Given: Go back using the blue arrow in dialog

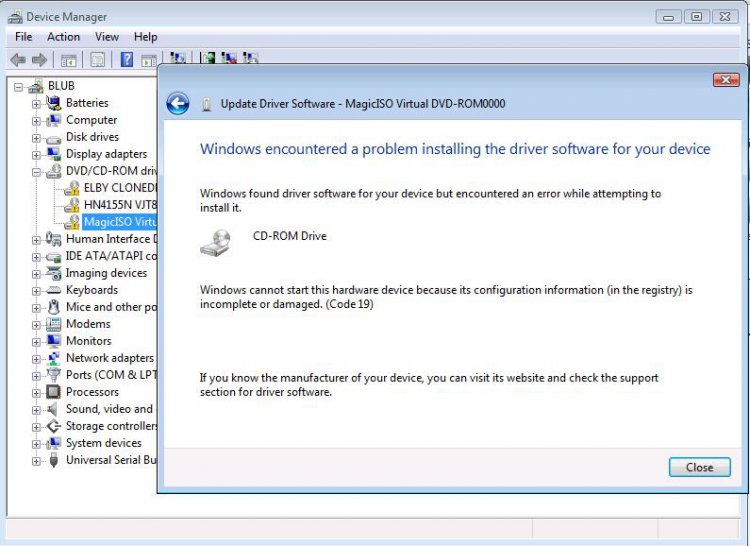Looking at the screenshot, I should [x=177, y=103].
